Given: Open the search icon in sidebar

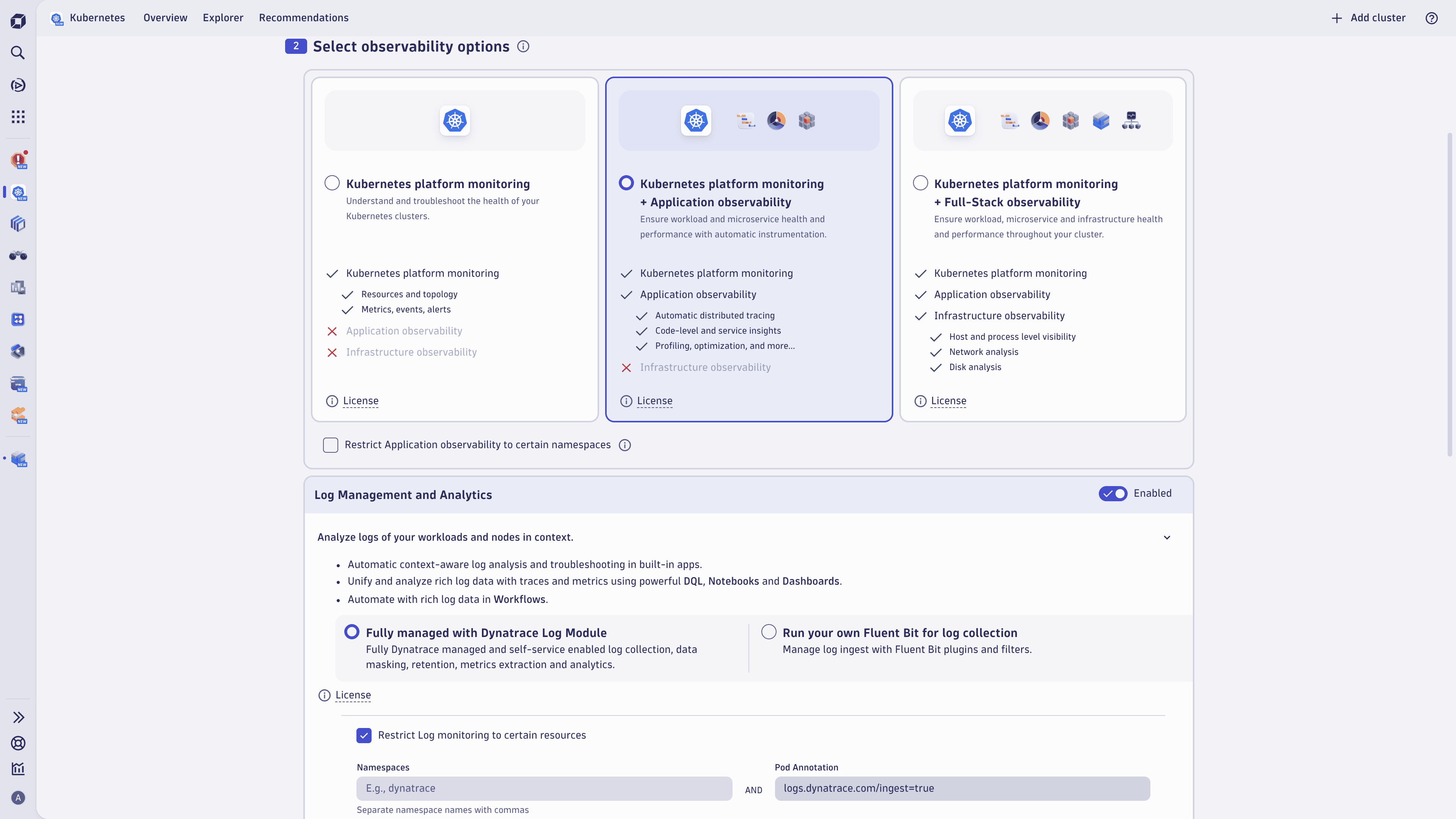Looking at the screenshot, I should [18, 53].
